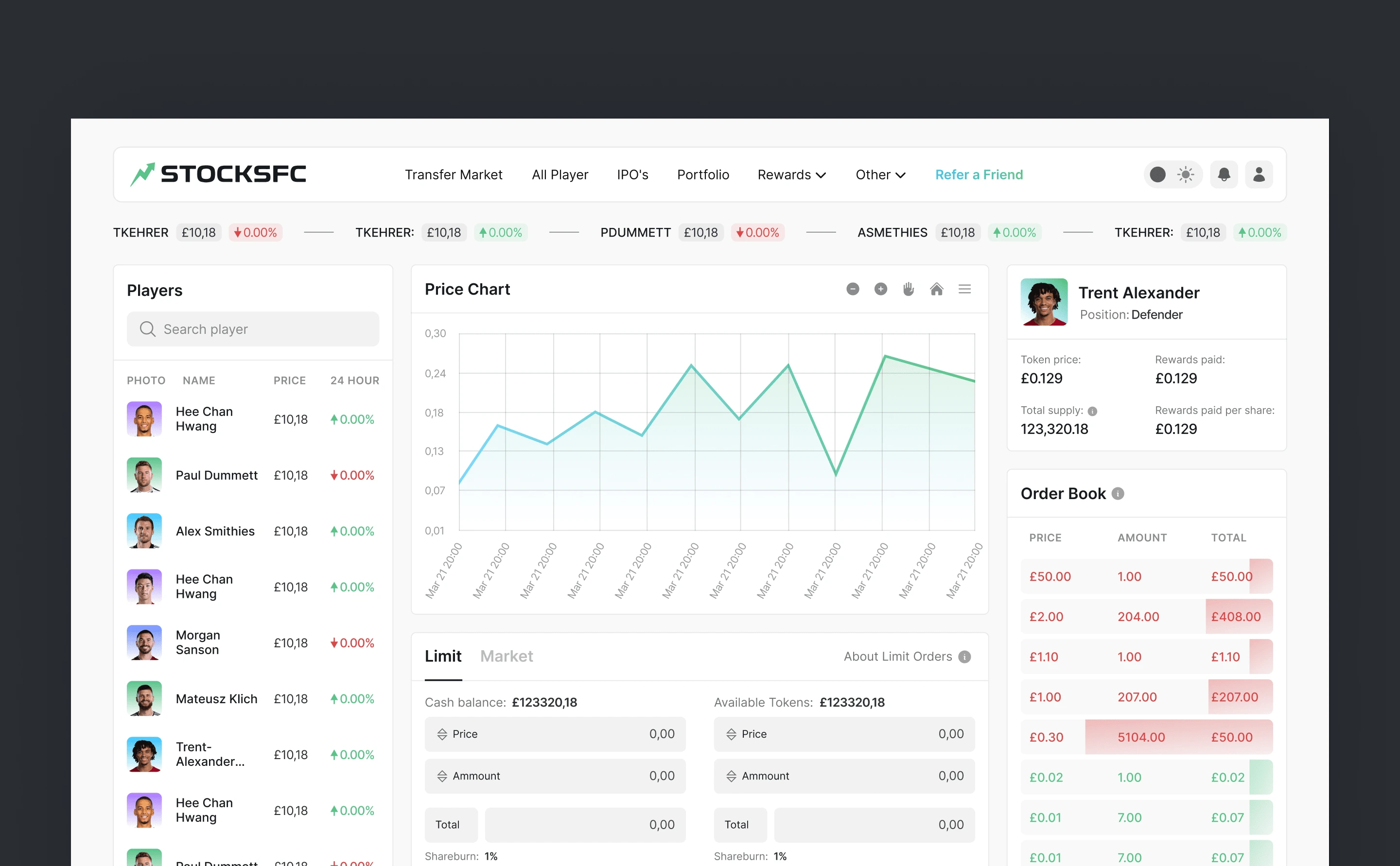Click Mateusz Klich photo

coord(144,699)
